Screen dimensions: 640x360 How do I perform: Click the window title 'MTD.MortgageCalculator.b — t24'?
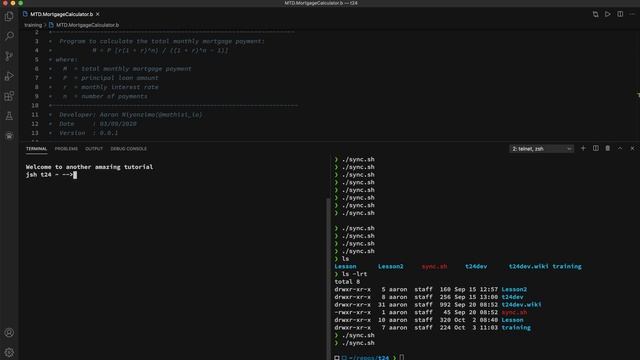[x=321, y=3]
